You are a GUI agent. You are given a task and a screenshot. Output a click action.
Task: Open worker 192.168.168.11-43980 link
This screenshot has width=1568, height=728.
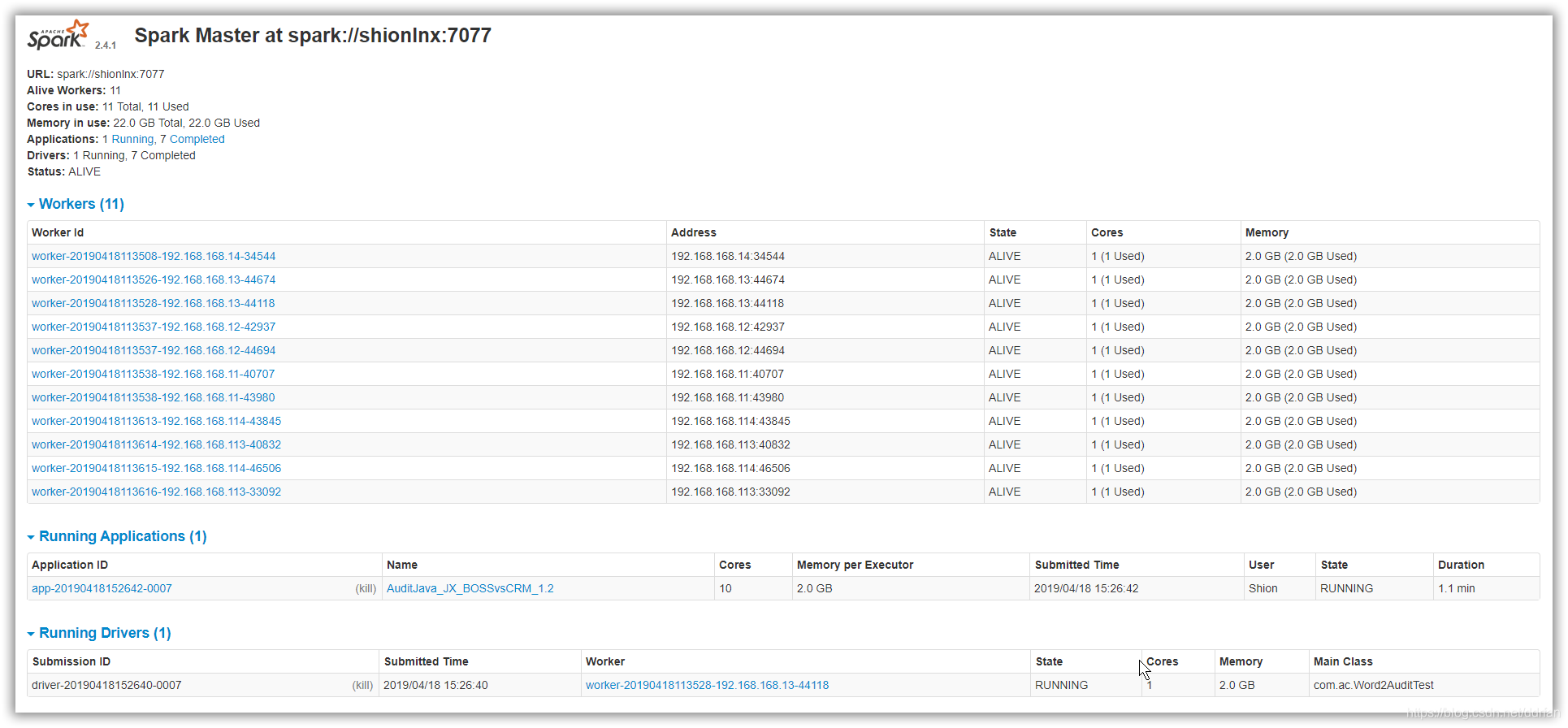pyautogui.click(x=154, y=397)
